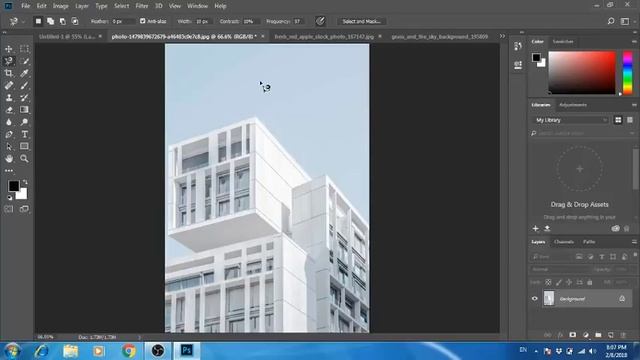This screenshot has width=640, height=360.
Task: Open the My Library dropdown
Action: click(x=571, y=120)
